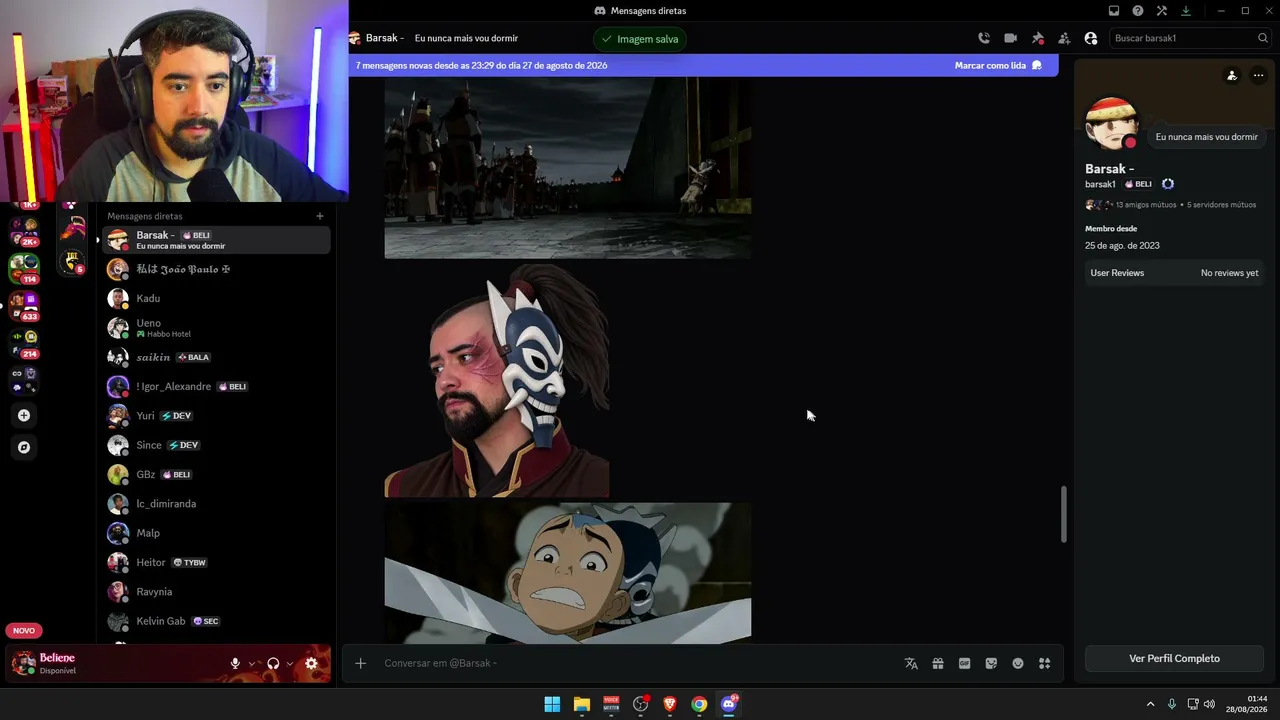Image resolution: width=1280 pixels, height=720 pixels.
Task: Open the Kelvin Gab direct message
Action: point(217,621)
